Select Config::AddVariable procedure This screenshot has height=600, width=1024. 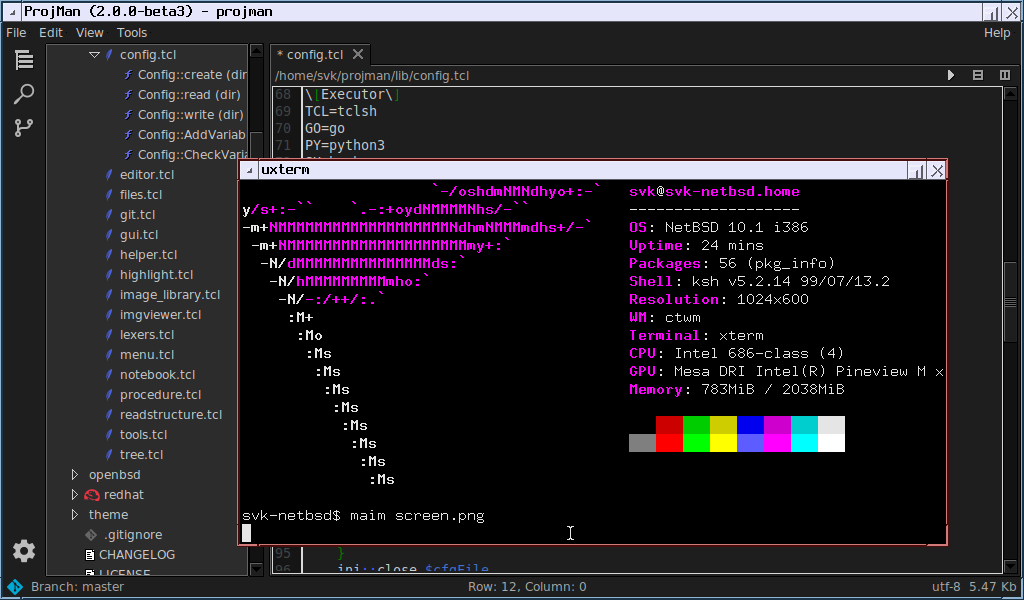click(191, 135)
